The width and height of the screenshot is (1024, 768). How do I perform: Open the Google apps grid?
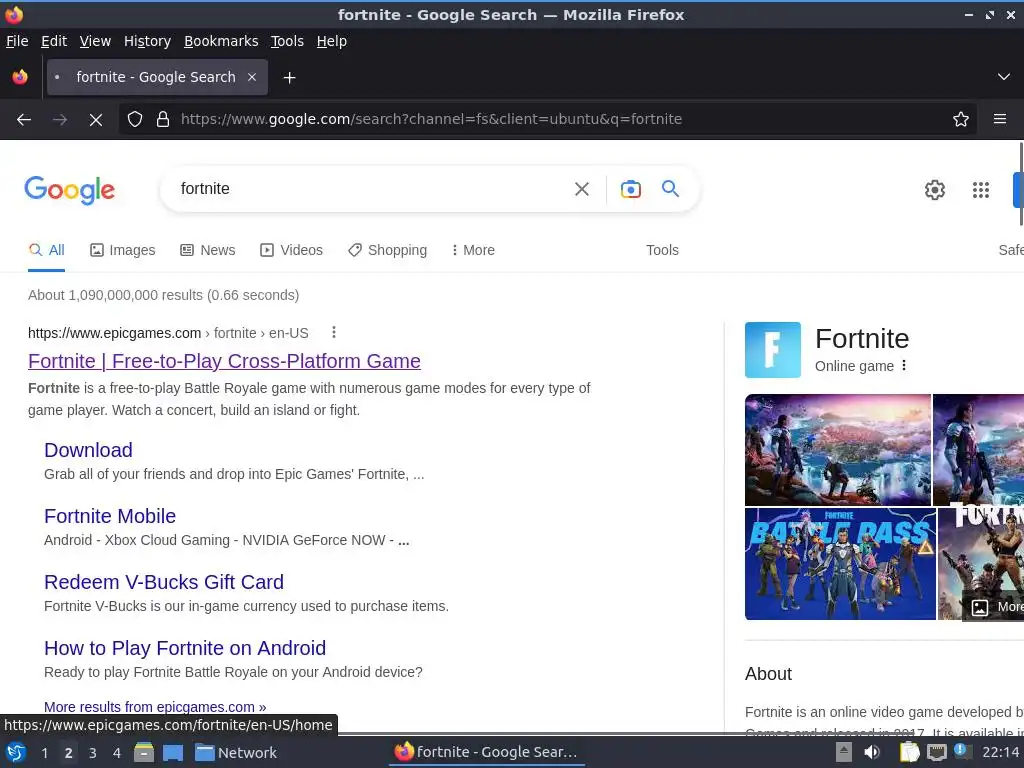tap(980, 189)
